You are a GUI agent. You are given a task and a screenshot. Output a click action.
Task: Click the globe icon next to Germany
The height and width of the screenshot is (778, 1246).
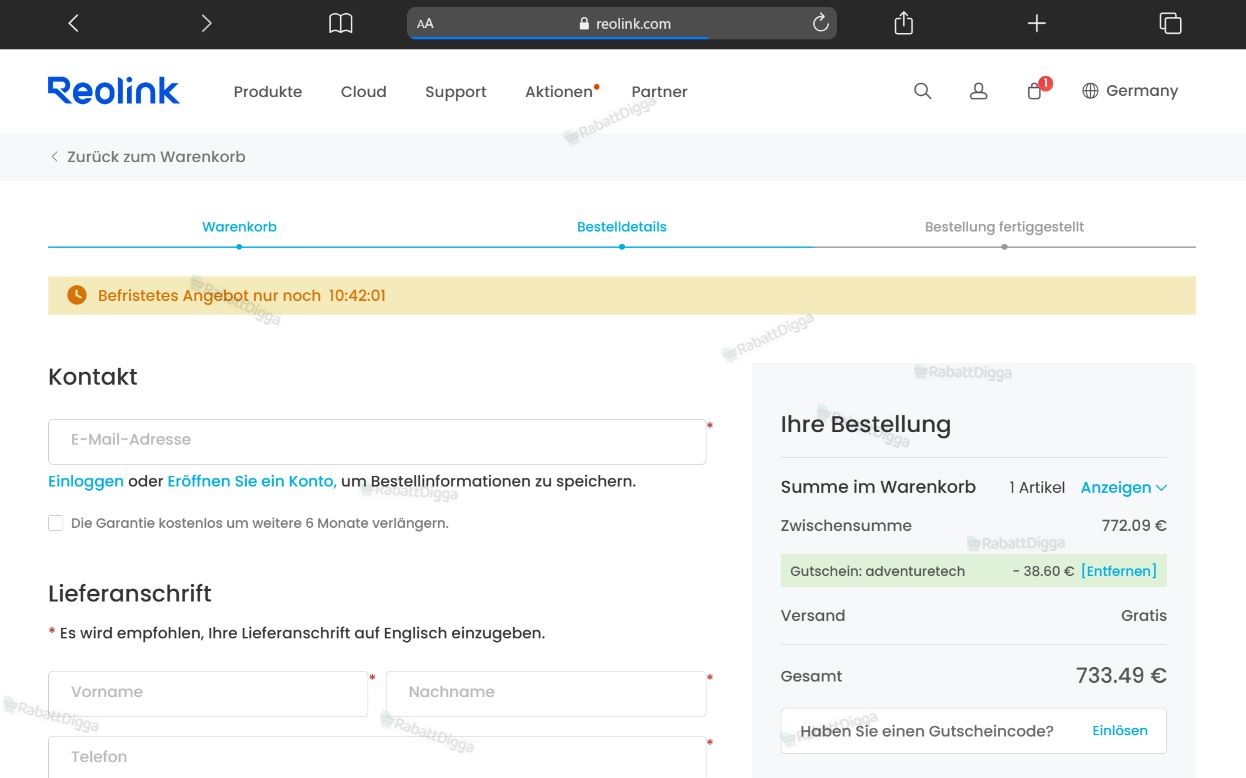[x=1090, y=91]
